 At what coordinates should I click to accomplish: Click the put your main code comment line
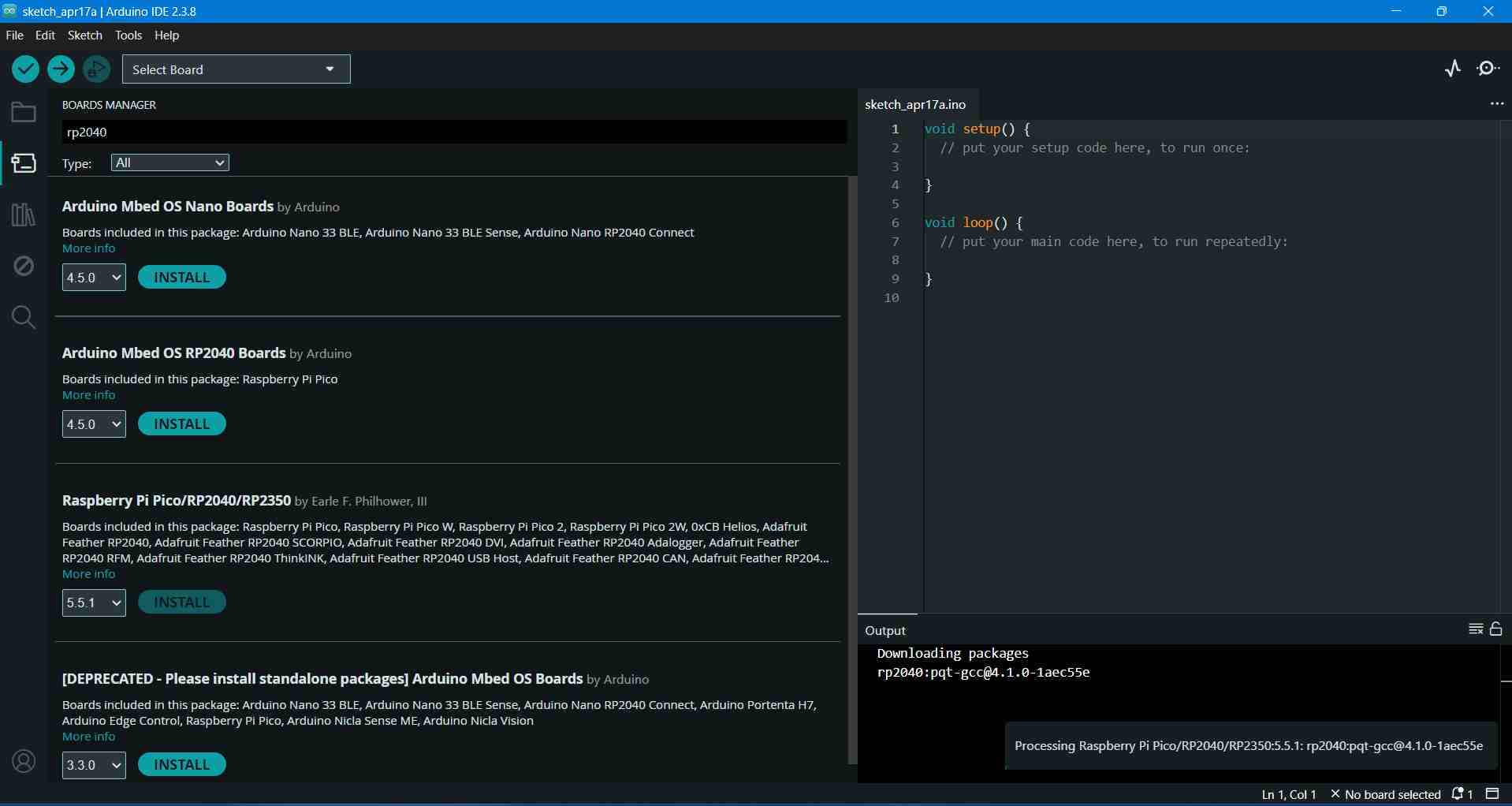click(1114, 242)
